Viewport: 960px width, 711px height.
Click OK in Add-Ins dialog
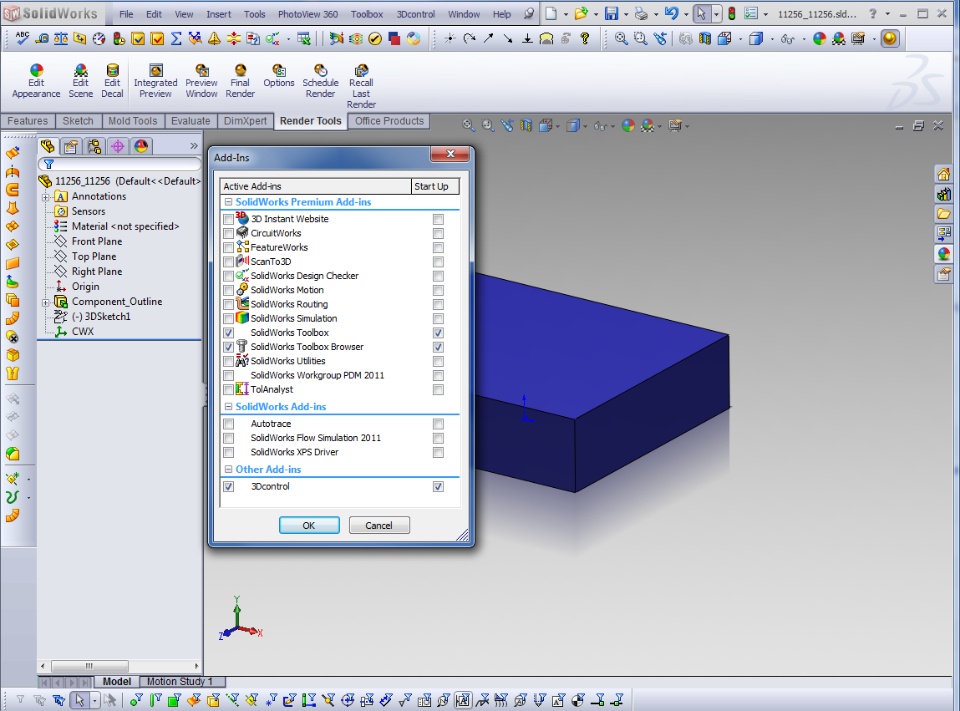click(309, 525)
